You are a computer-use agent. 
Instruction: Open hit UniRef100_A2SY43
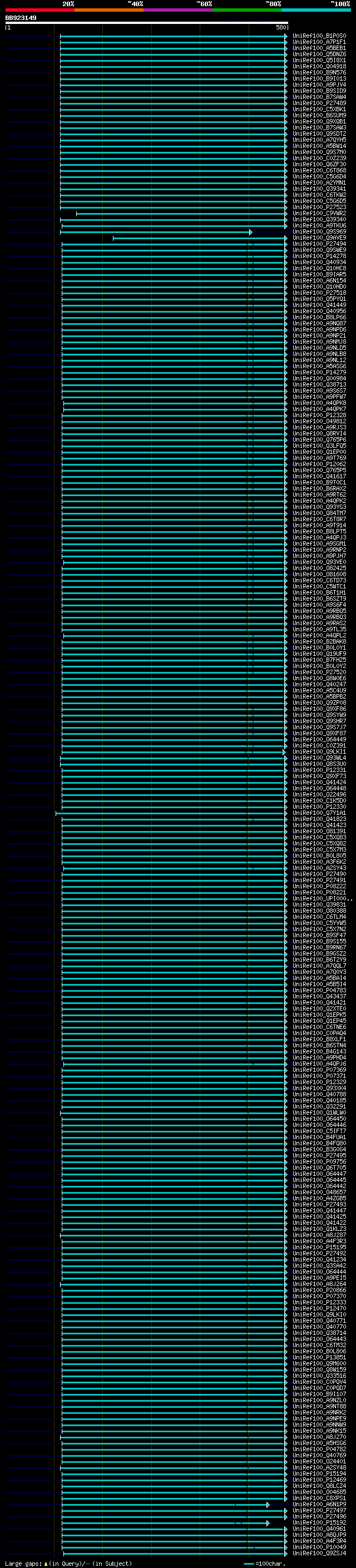click(319, 868)
